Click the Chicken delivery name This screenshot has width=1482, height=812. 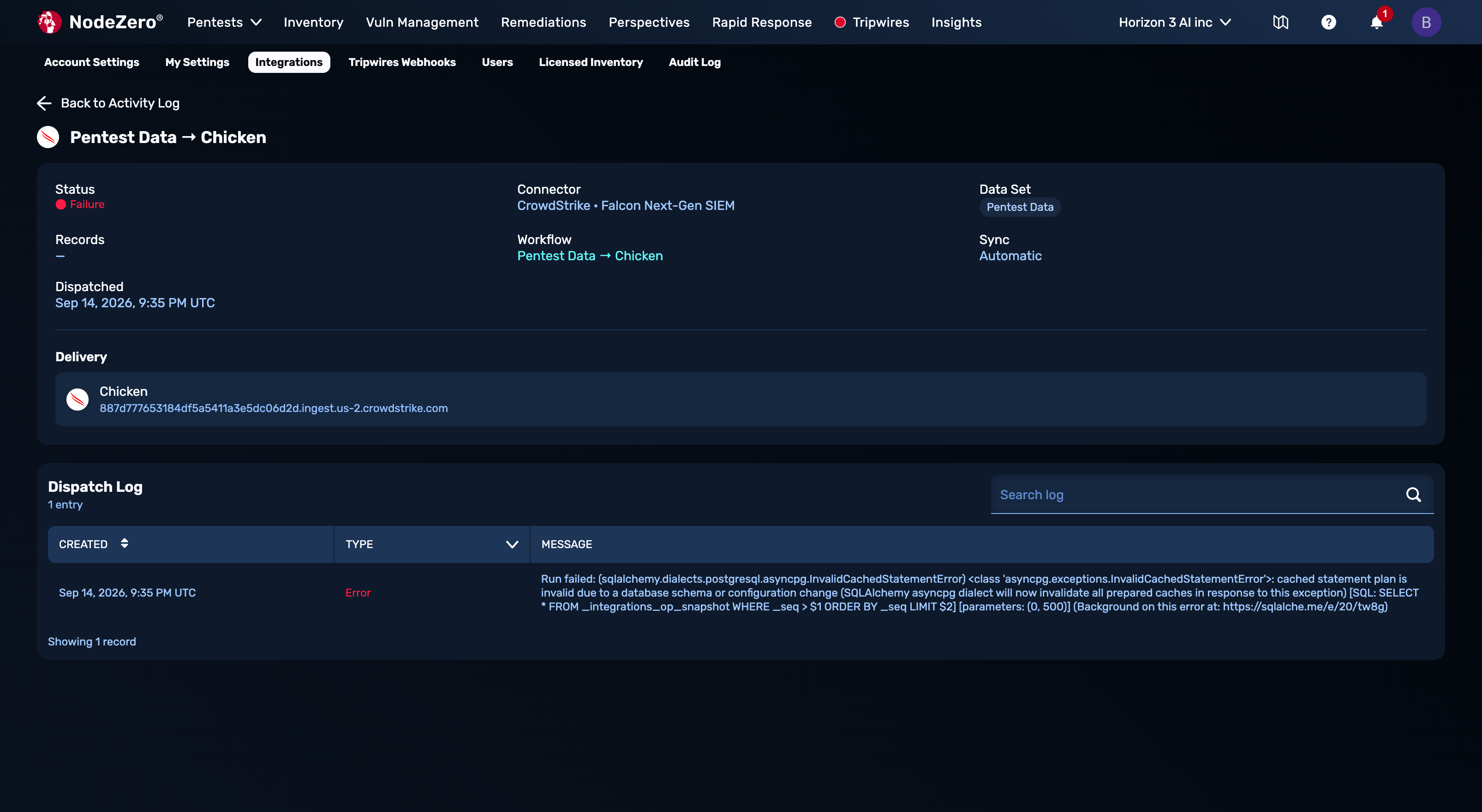click(124, 392)
